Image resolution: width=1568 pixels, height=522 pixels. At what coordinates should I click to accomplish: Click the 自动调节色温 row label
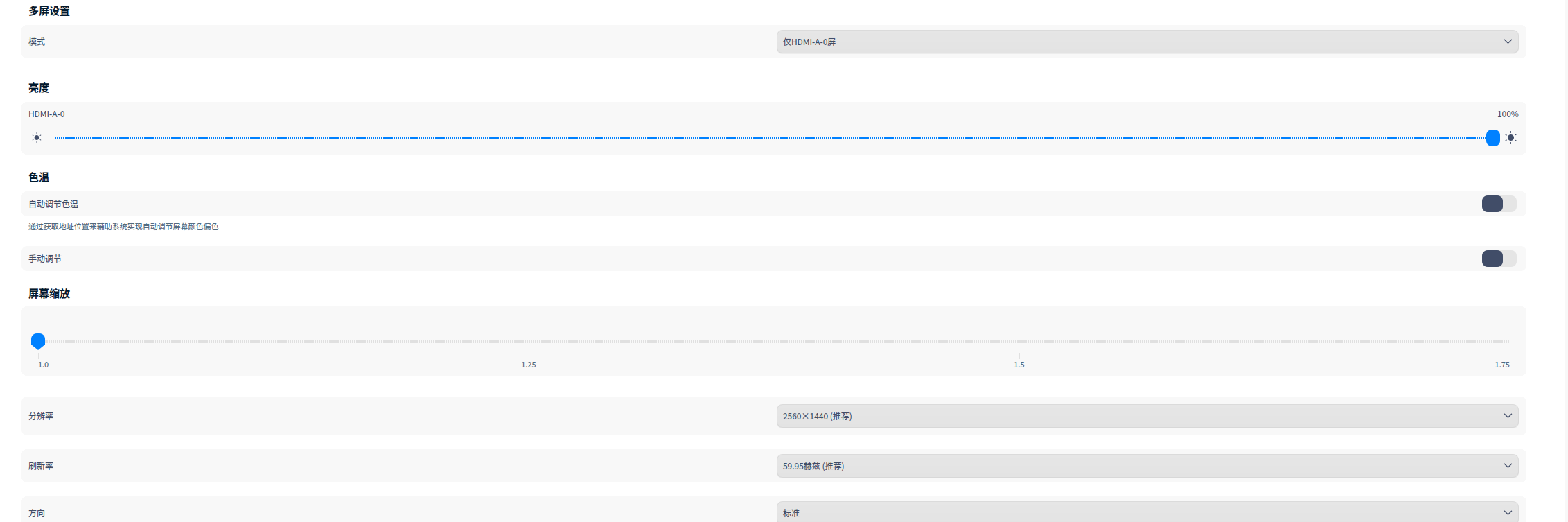(53, 204)
